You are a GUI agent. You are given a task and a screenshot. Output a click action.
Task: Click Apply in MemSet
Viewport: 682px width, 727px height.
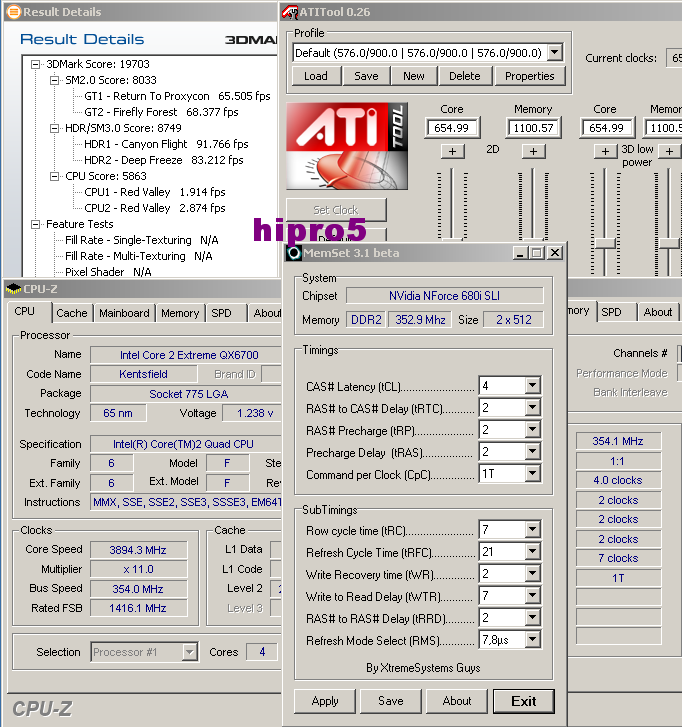pos(325,701)
